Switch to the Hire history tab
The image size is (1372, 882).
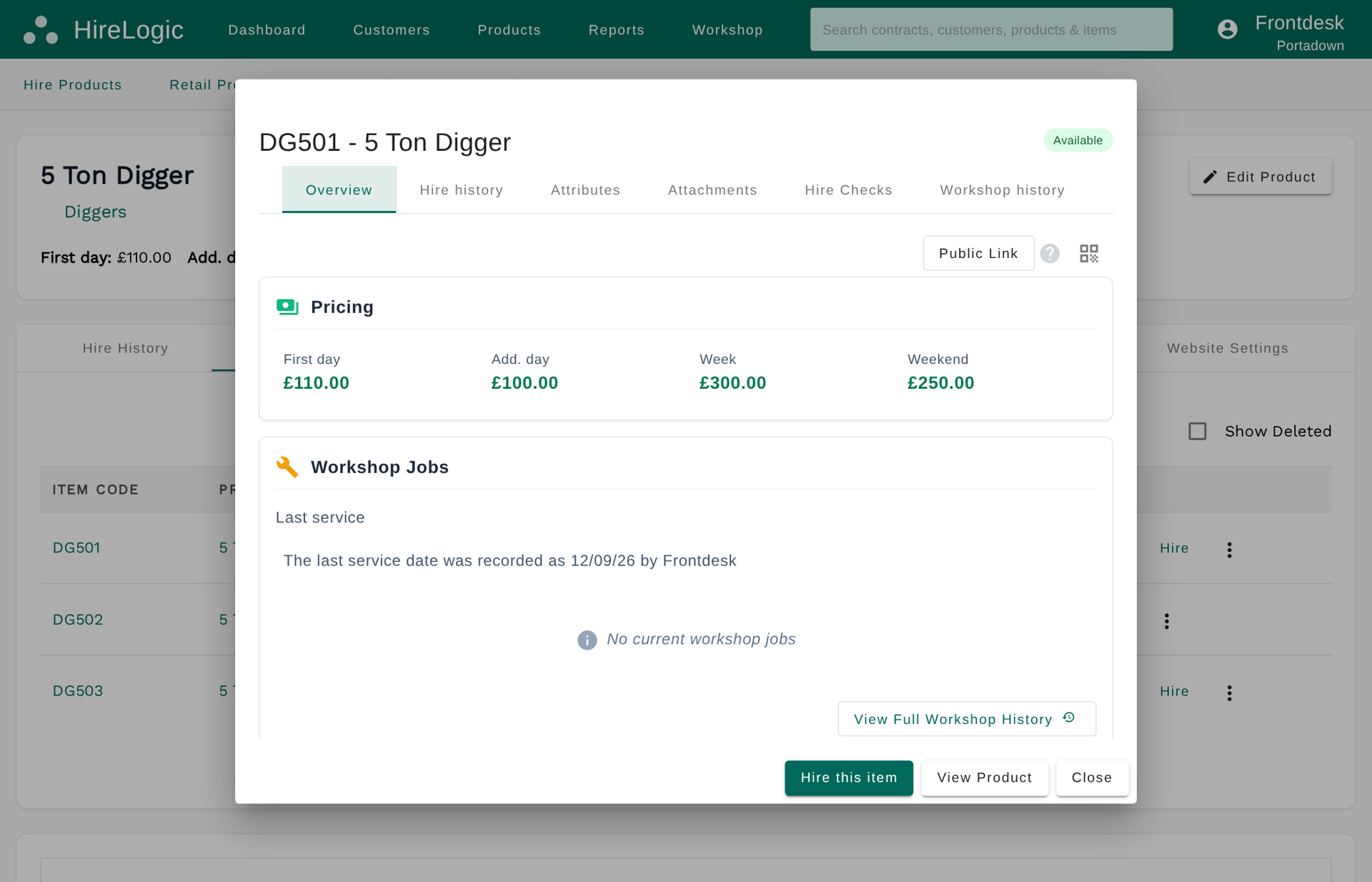(462, 189)
